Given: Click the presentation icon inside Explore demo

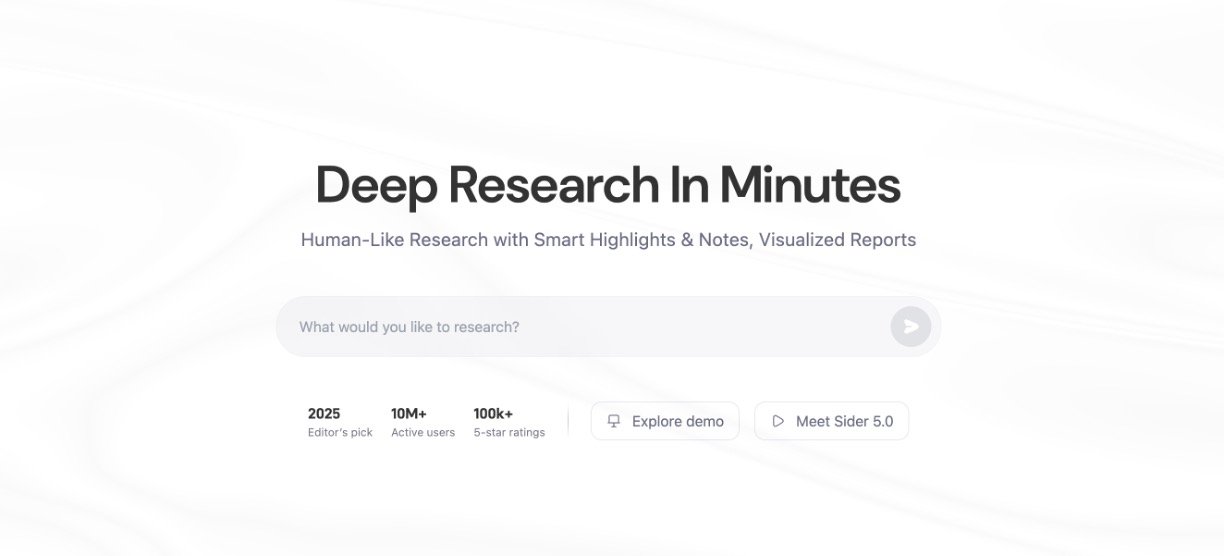Looking at the screenshot, I should click(614, 421).
